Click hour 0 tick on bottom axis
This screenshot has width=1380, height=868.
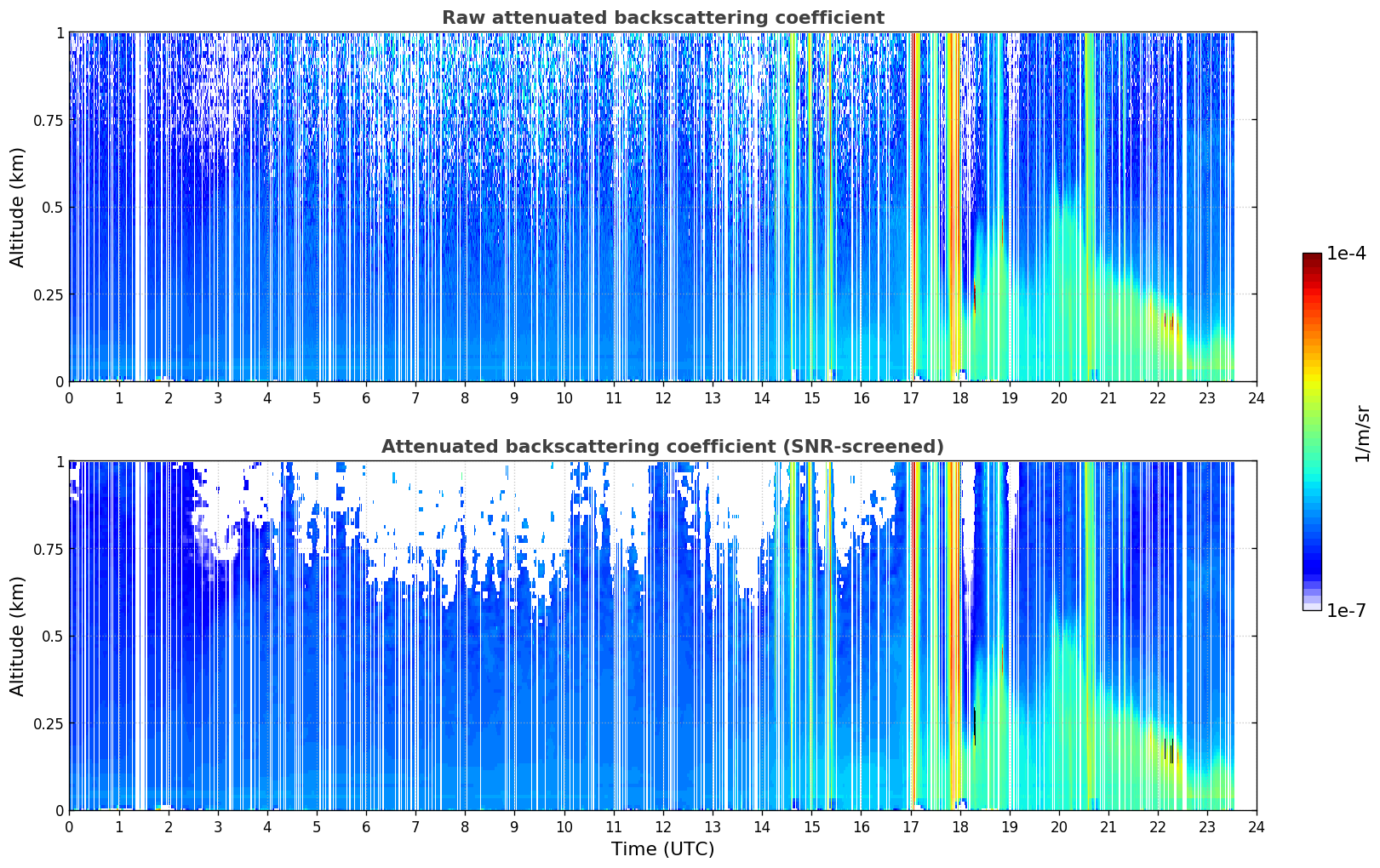[x=69, y=827]
